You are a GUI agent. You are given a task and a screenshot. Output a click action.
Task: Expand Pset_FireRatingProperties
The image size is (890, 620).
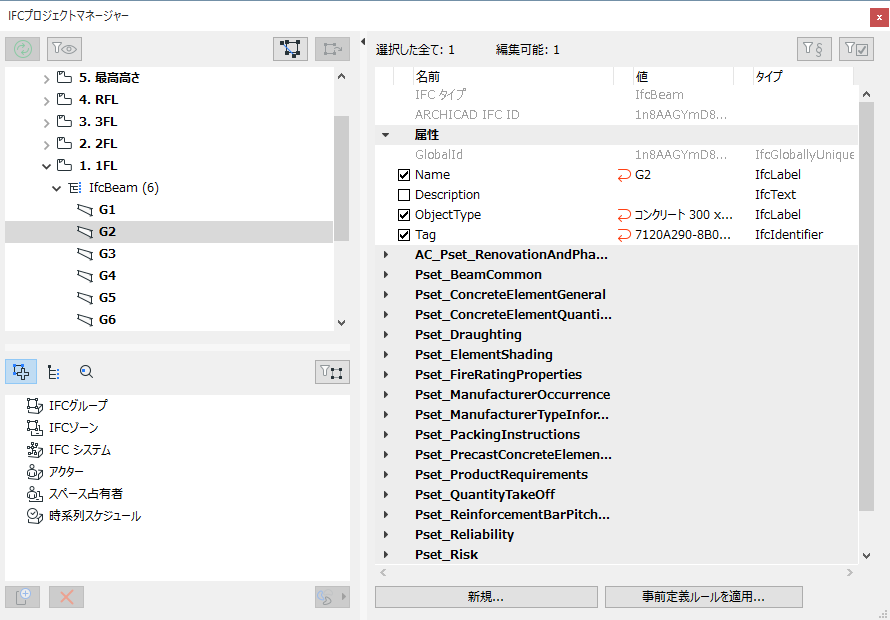386,375
